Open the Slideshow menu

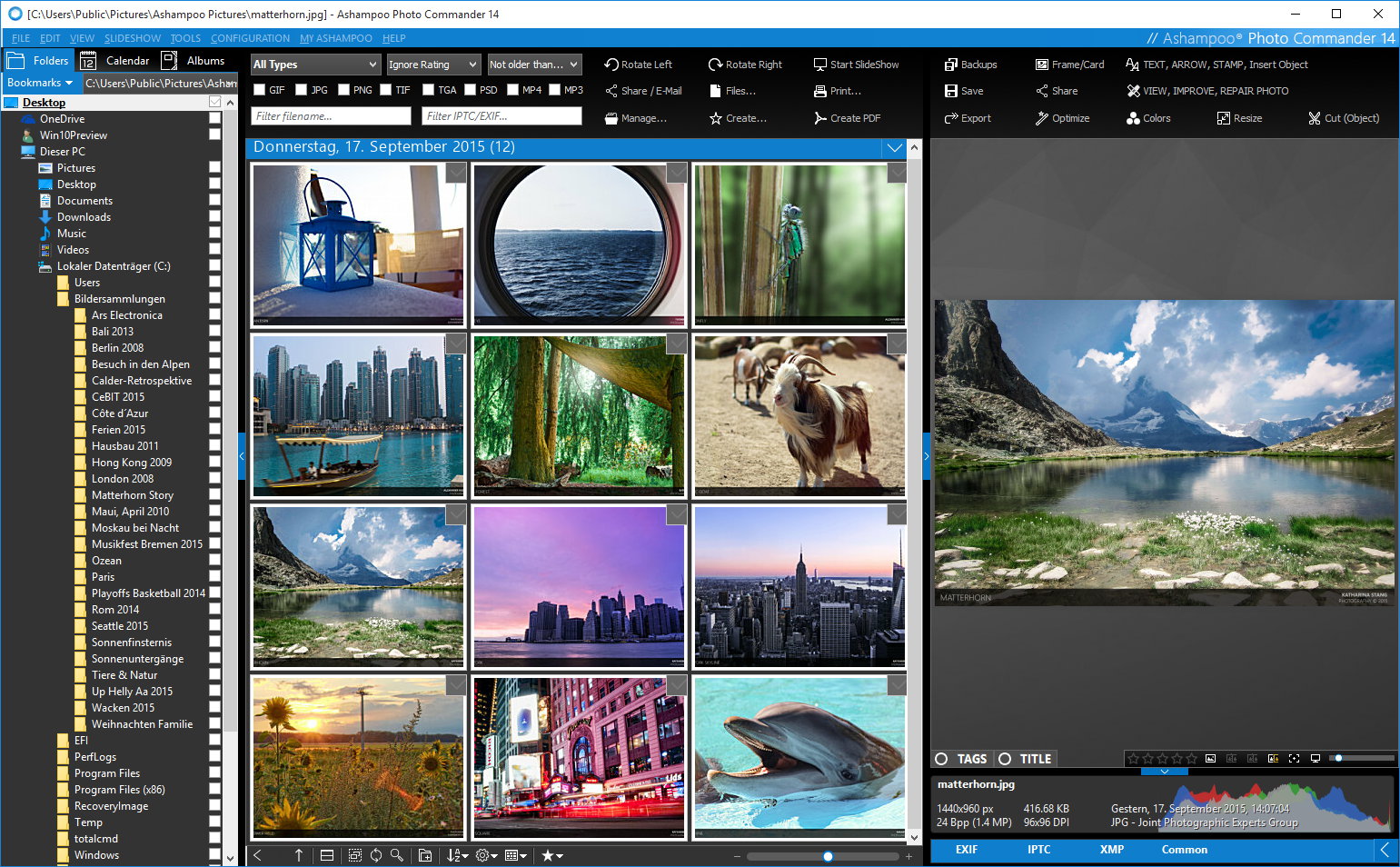pyautogui.click(x=132, y=38)
